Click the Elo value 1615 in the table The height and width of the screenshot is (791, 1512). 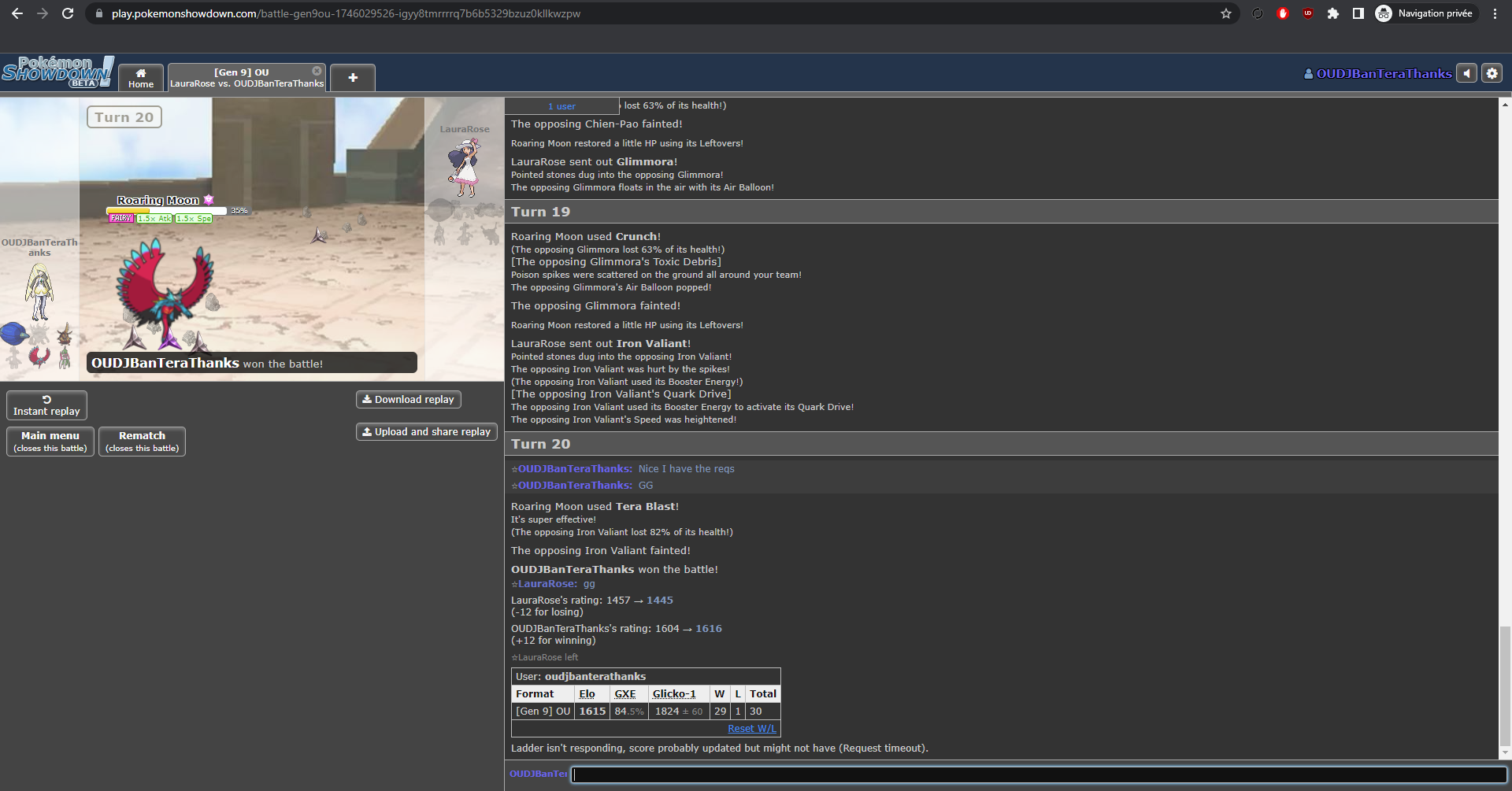coord(592,712)
